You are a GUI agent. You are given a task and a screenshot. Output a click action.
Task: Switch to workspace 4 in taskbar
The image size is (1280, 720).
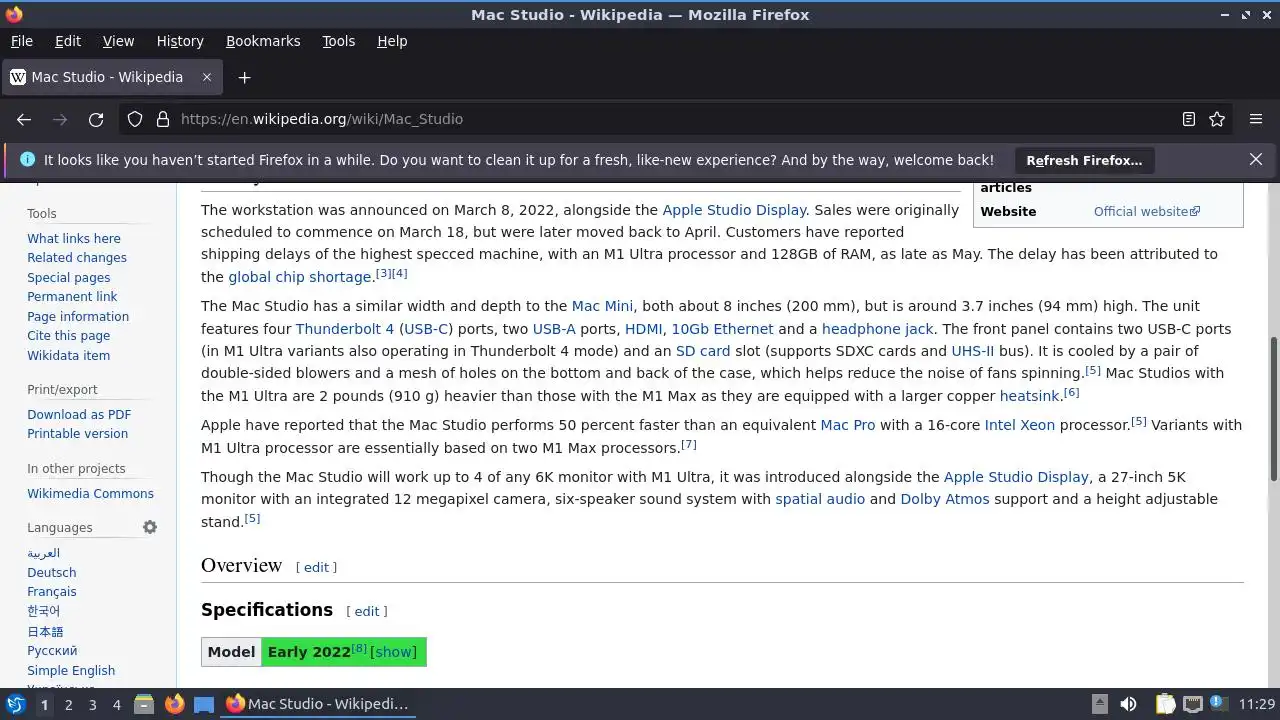pos(116,705)
